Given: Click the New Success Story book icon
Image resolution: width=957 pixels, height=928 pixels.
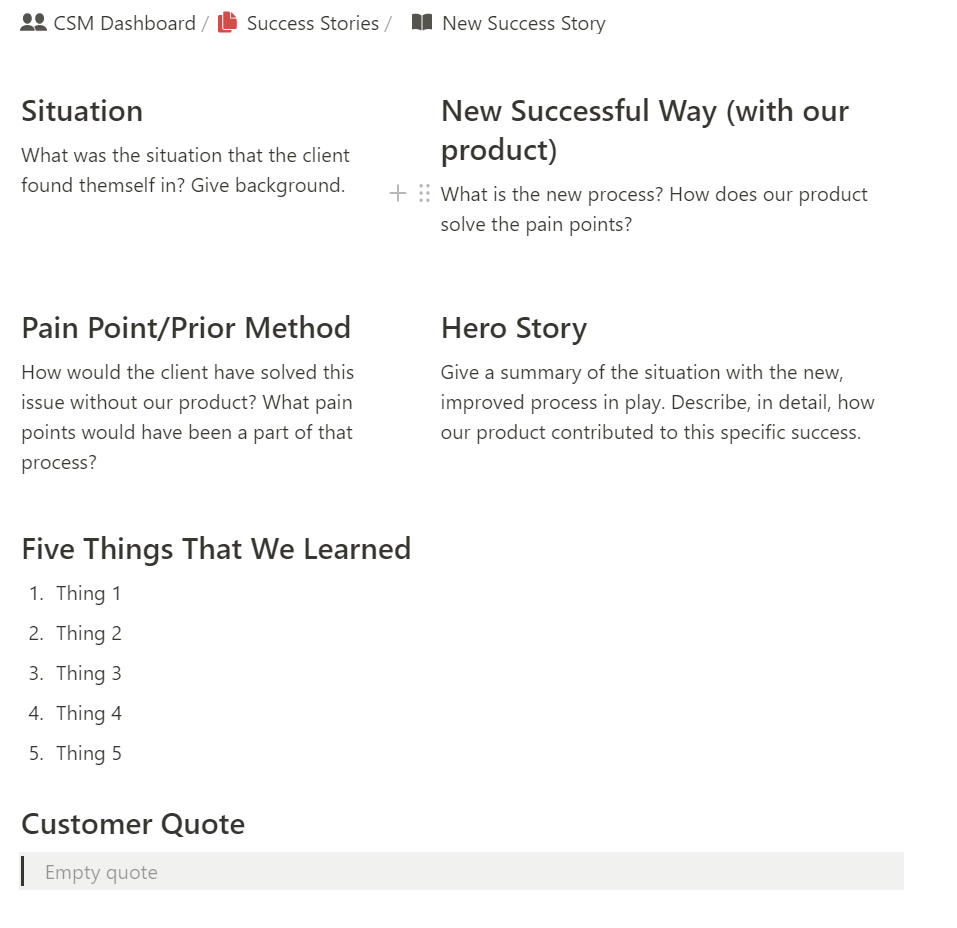Looking at the screenshot, I should 422,23.
